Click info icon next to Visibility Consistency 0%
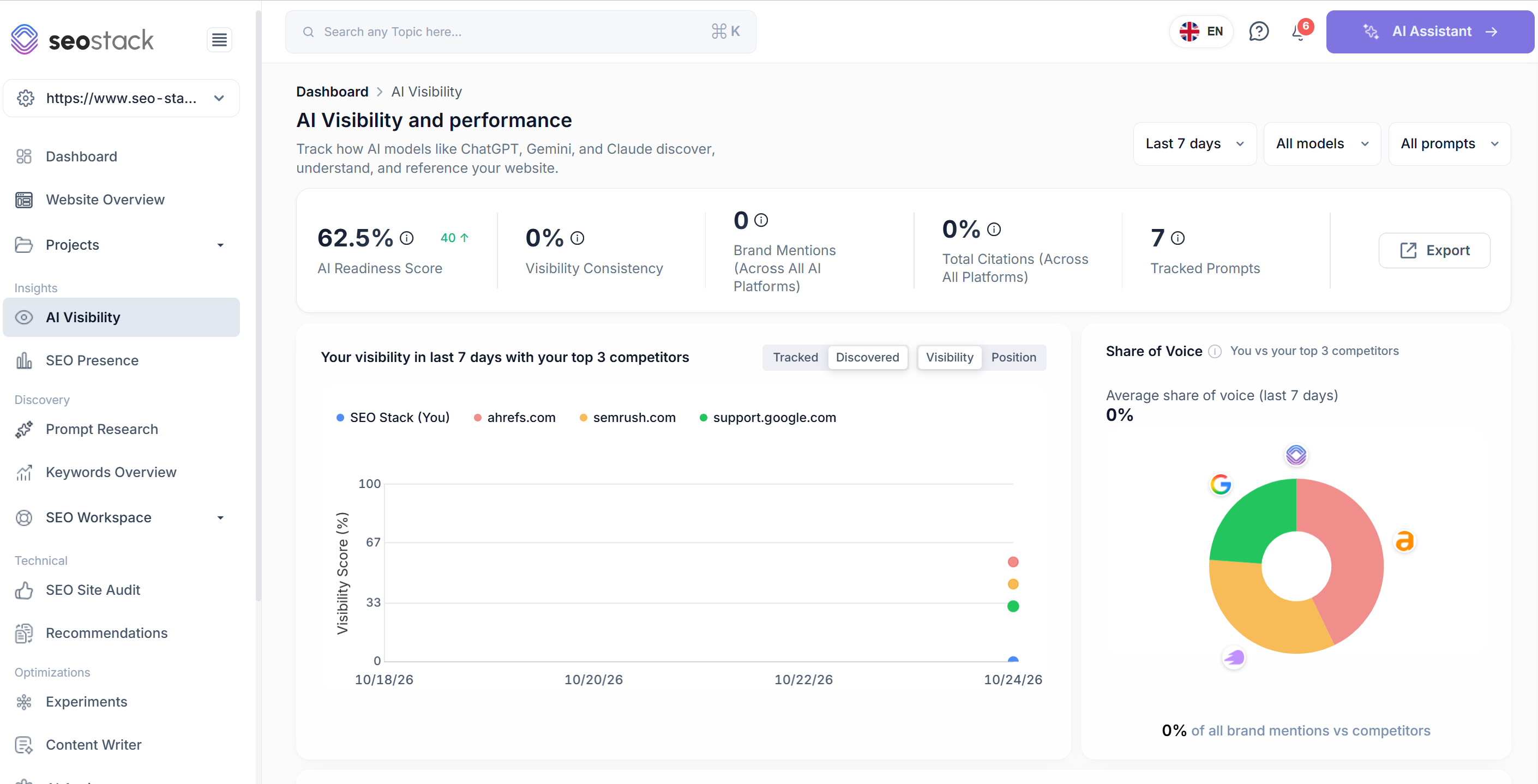Image resolution: width=1538 pixels, height=784 pixels. [x=578, y=239]
